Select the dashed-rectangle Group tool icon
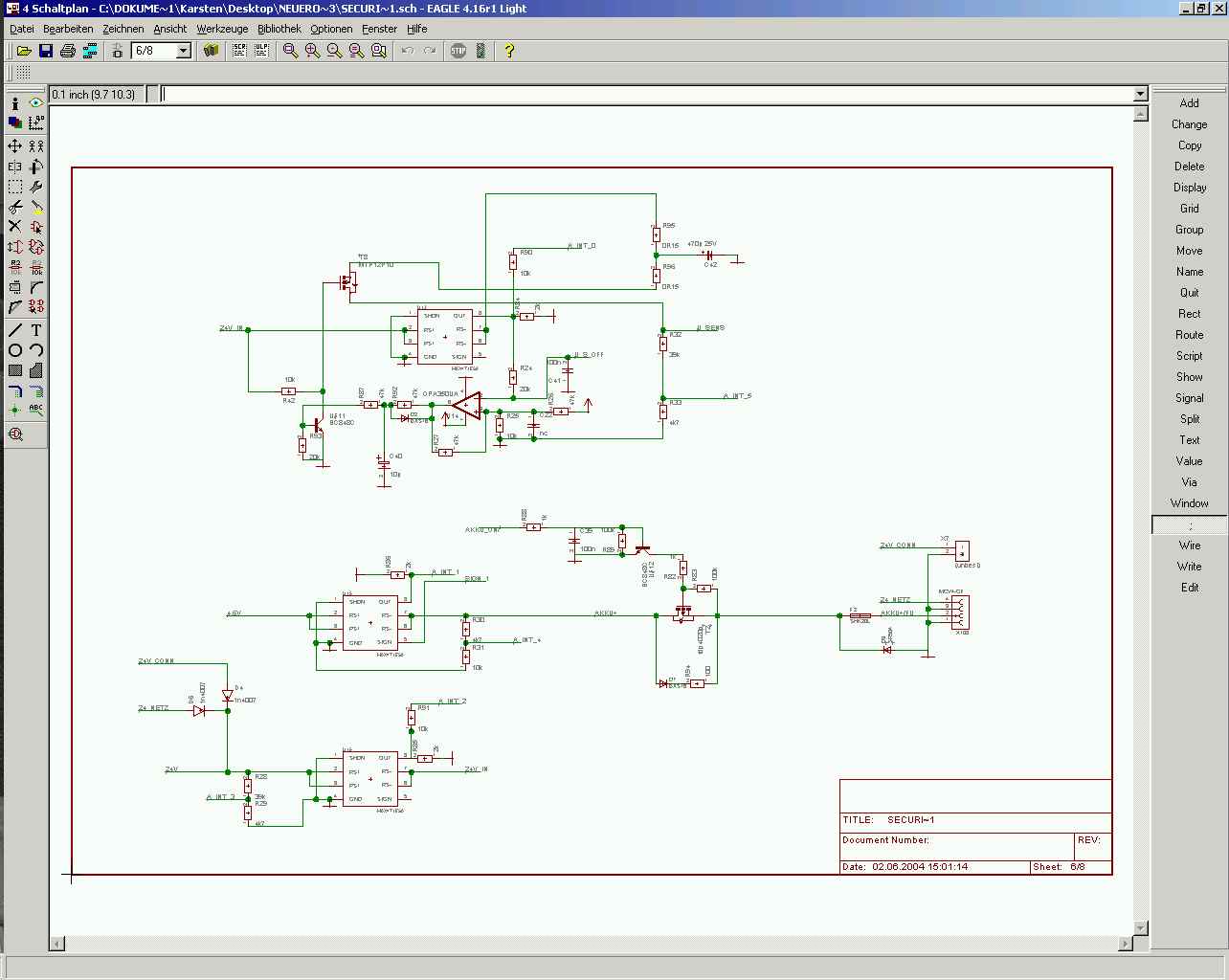 click(x=15, y=187)
